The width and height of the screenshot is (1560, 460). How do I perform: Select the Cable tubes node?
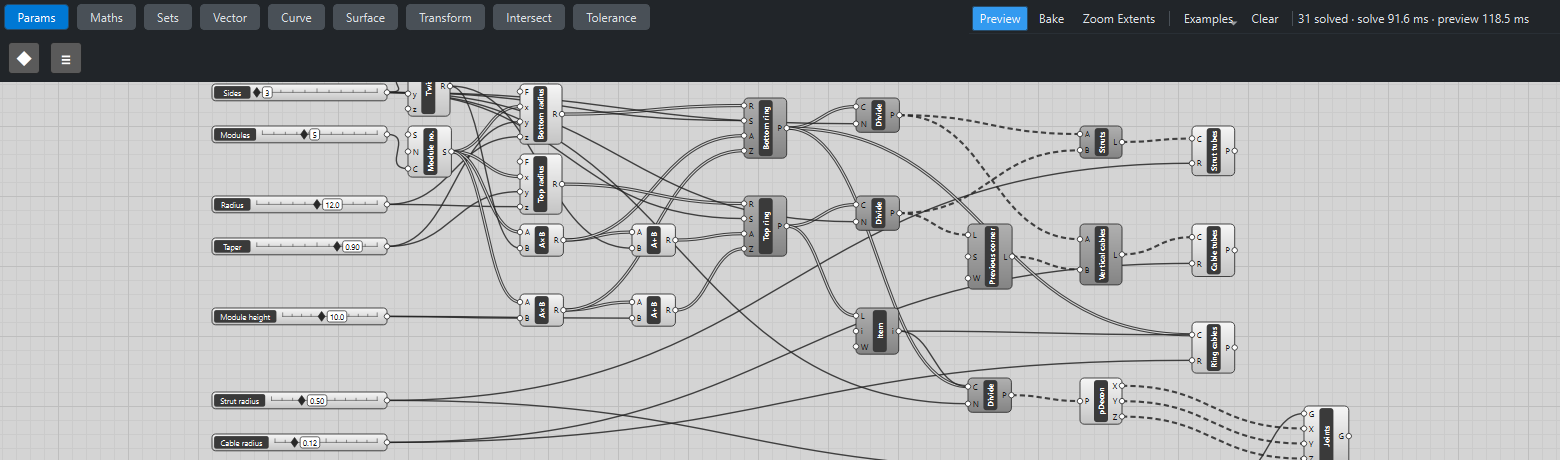tap(1213, 248)
